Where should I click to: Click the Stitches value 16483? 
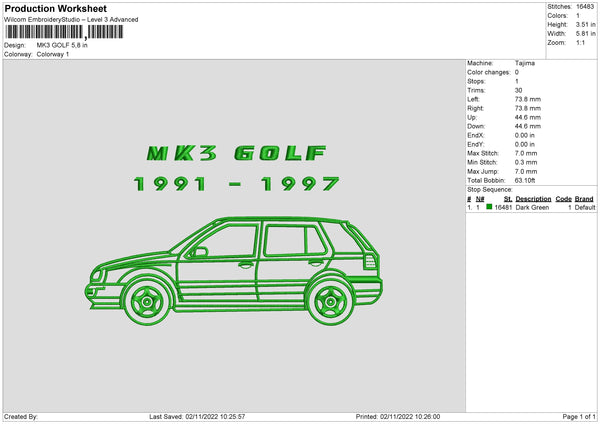coord(585,7)
